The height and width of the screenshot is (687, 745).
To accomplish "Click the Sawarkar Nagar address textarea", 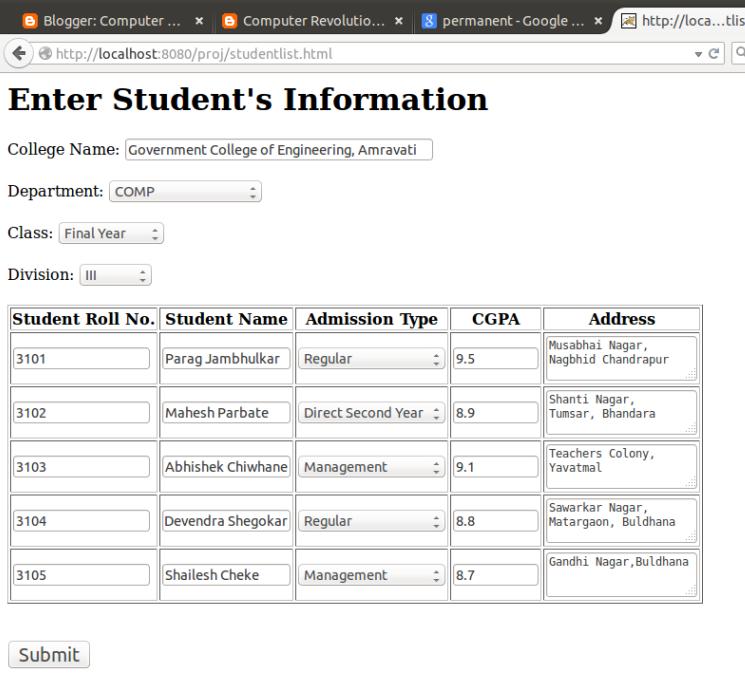I will coord(621,521).
